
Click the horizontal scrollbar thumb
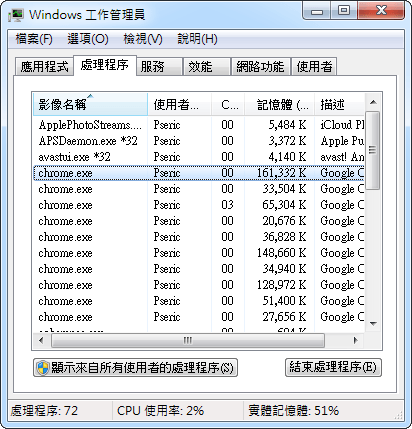pyautogui.click(x=188, y=341)
